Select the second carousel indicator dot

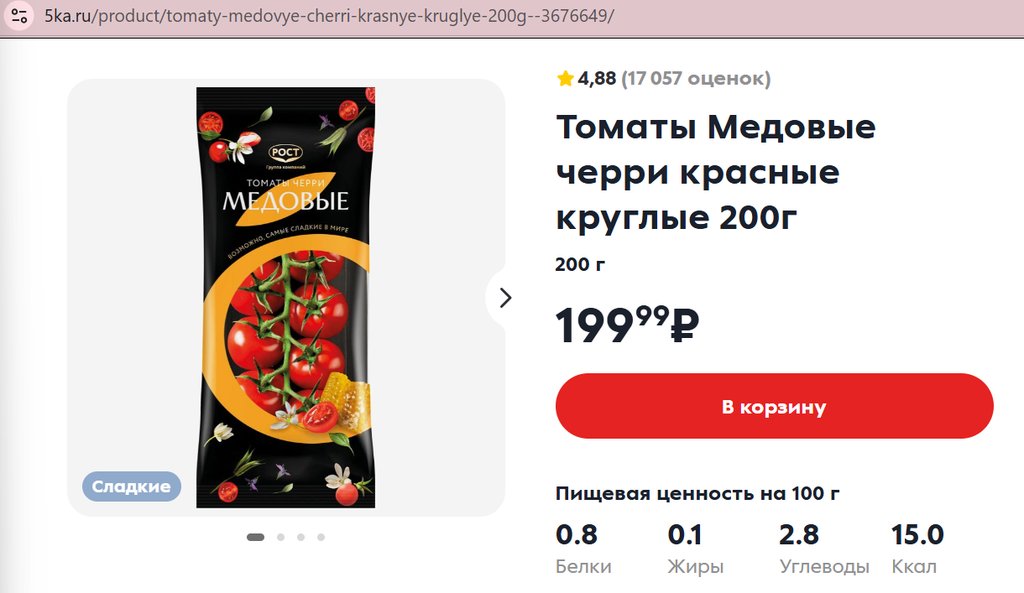pyautogui.click(x=281, y=537)
